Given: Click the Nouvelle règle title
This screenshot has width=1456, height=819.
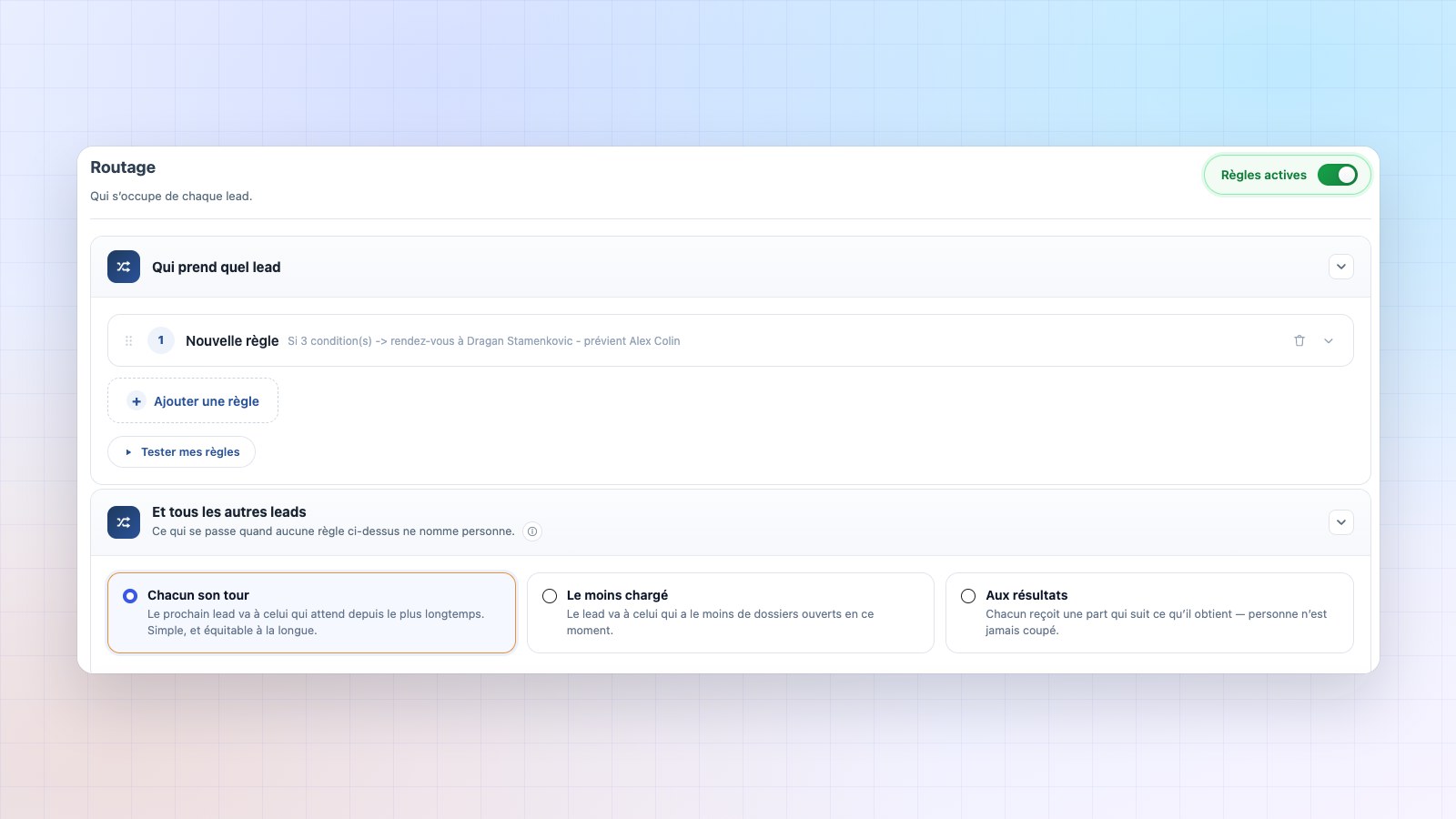Looking at the screenshot, I should (232, 340).
